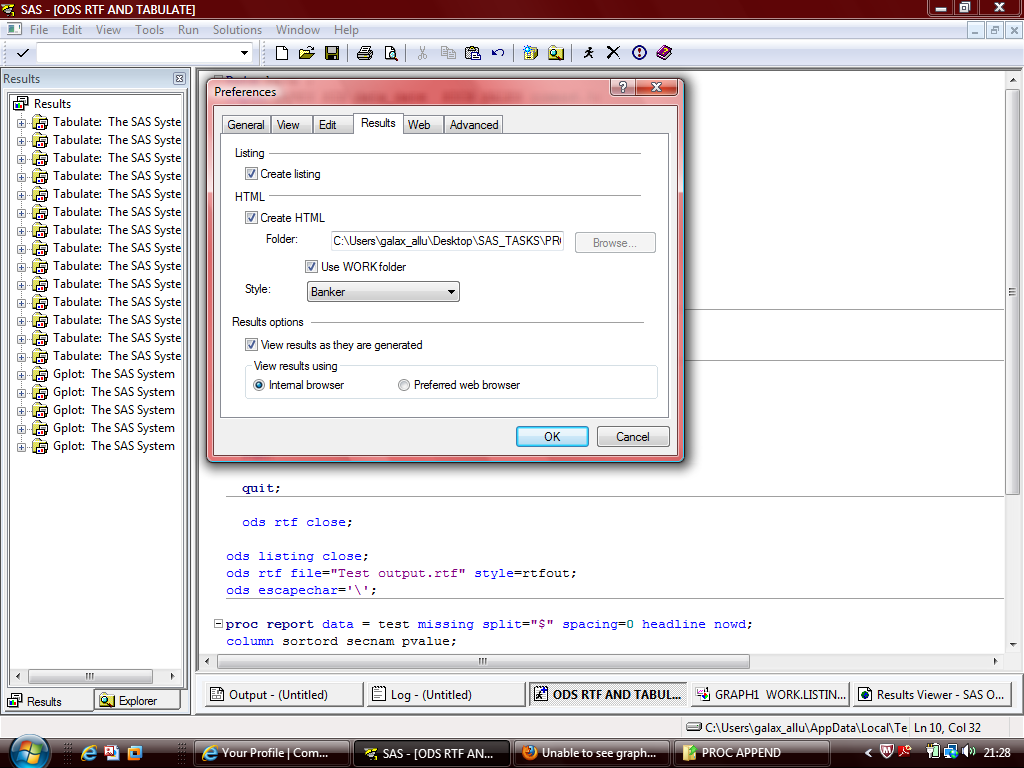Expand the first Tabulate results tree node

(21, 122)
